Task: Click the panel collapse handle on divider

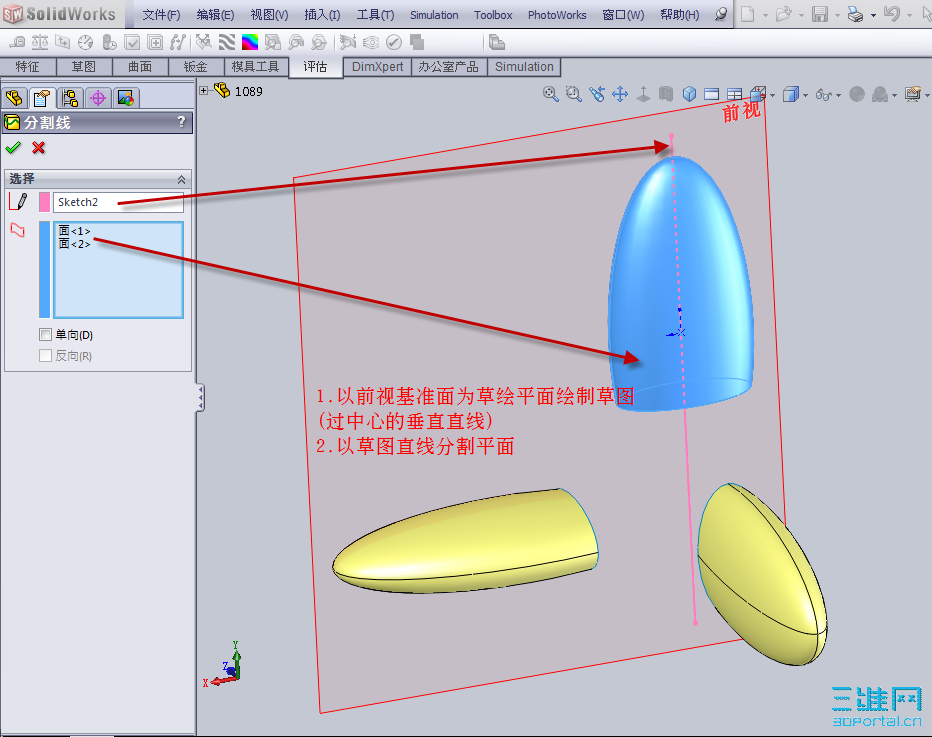Action: 201,397
